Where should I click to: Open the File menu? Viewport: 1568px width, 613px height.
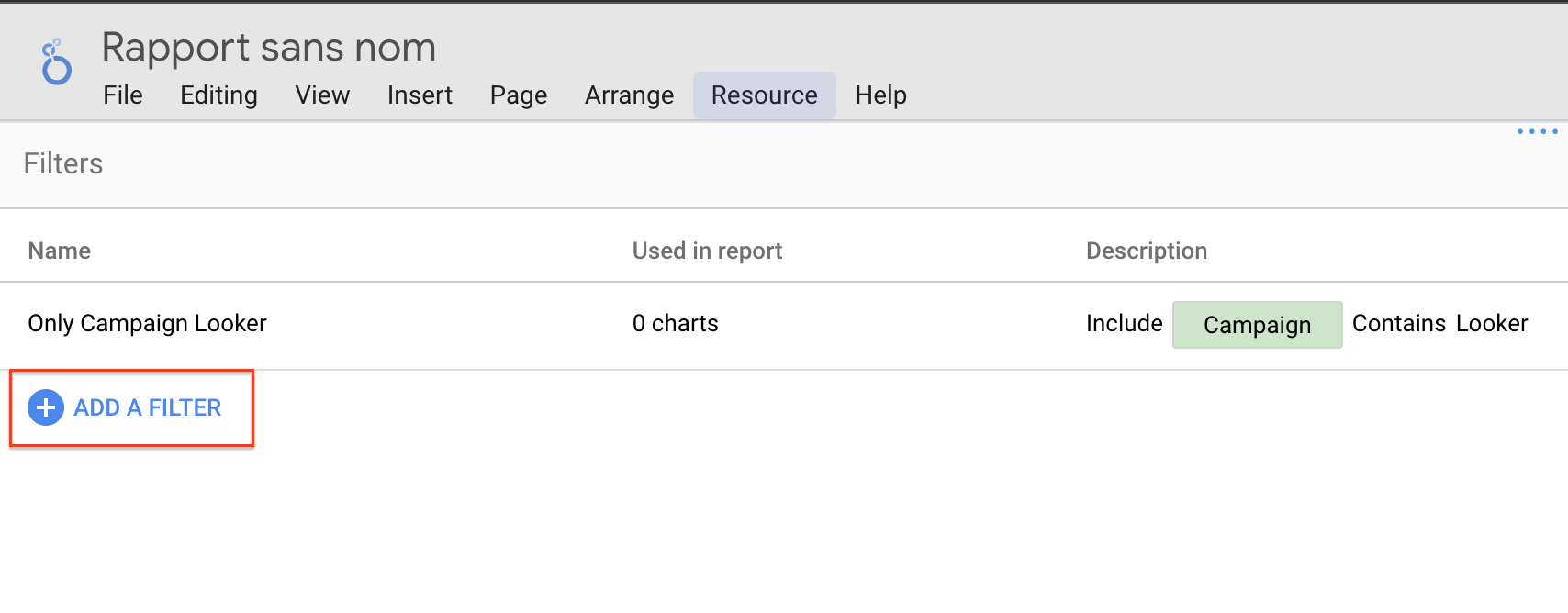coord(123,95)
